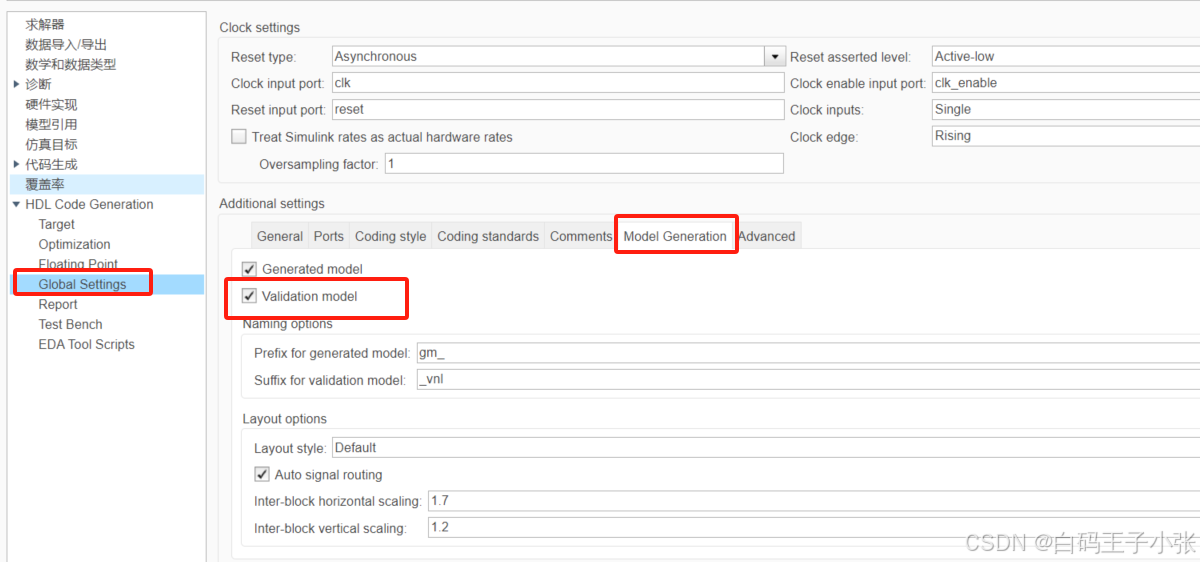
Task: Open the Clock edge combo box
Action: point(1066,136)
